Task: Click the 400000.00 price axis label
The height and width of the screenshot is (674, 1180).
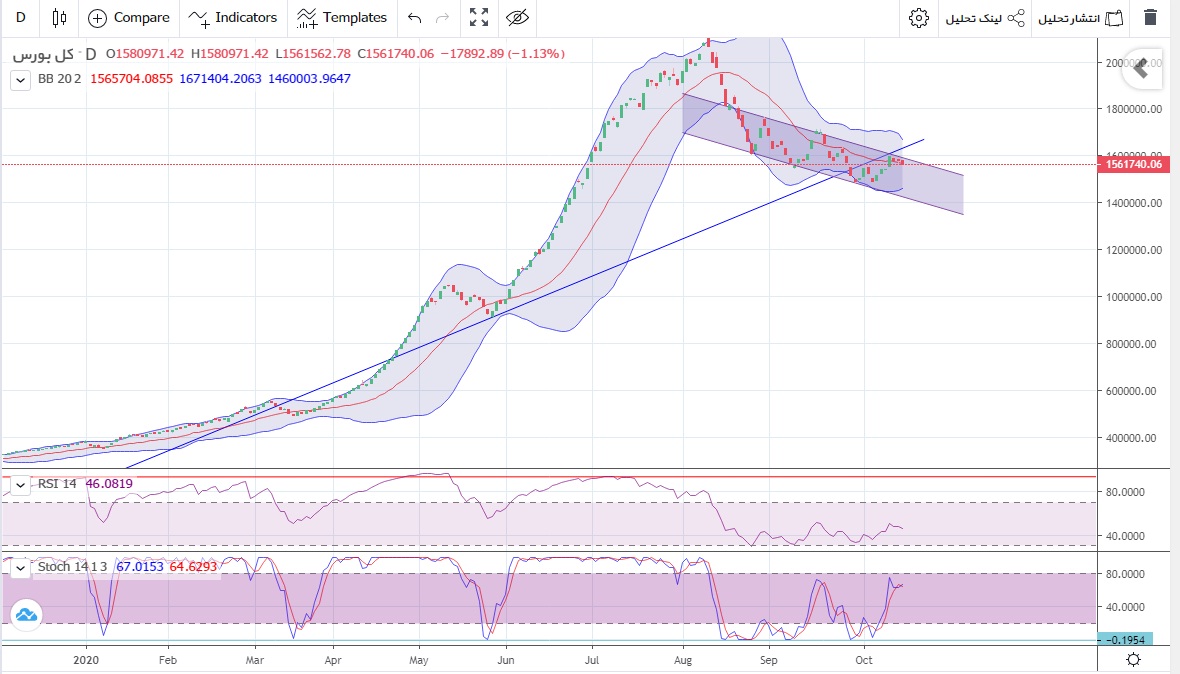Action: (1133, 438)
